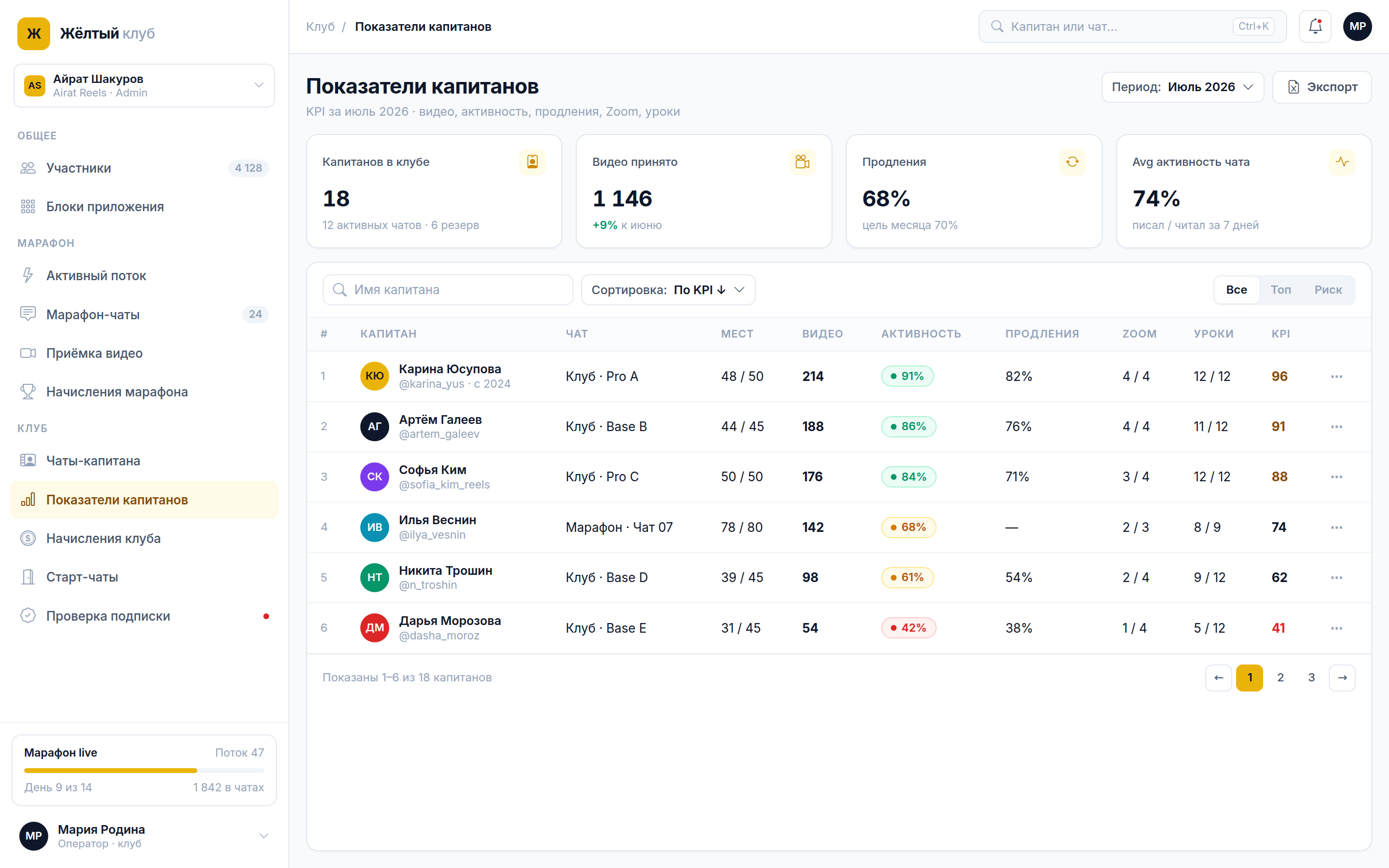1389x868 pixels.
Task: Open Старт-чаты in the sidebar
Action: point(144,577)
